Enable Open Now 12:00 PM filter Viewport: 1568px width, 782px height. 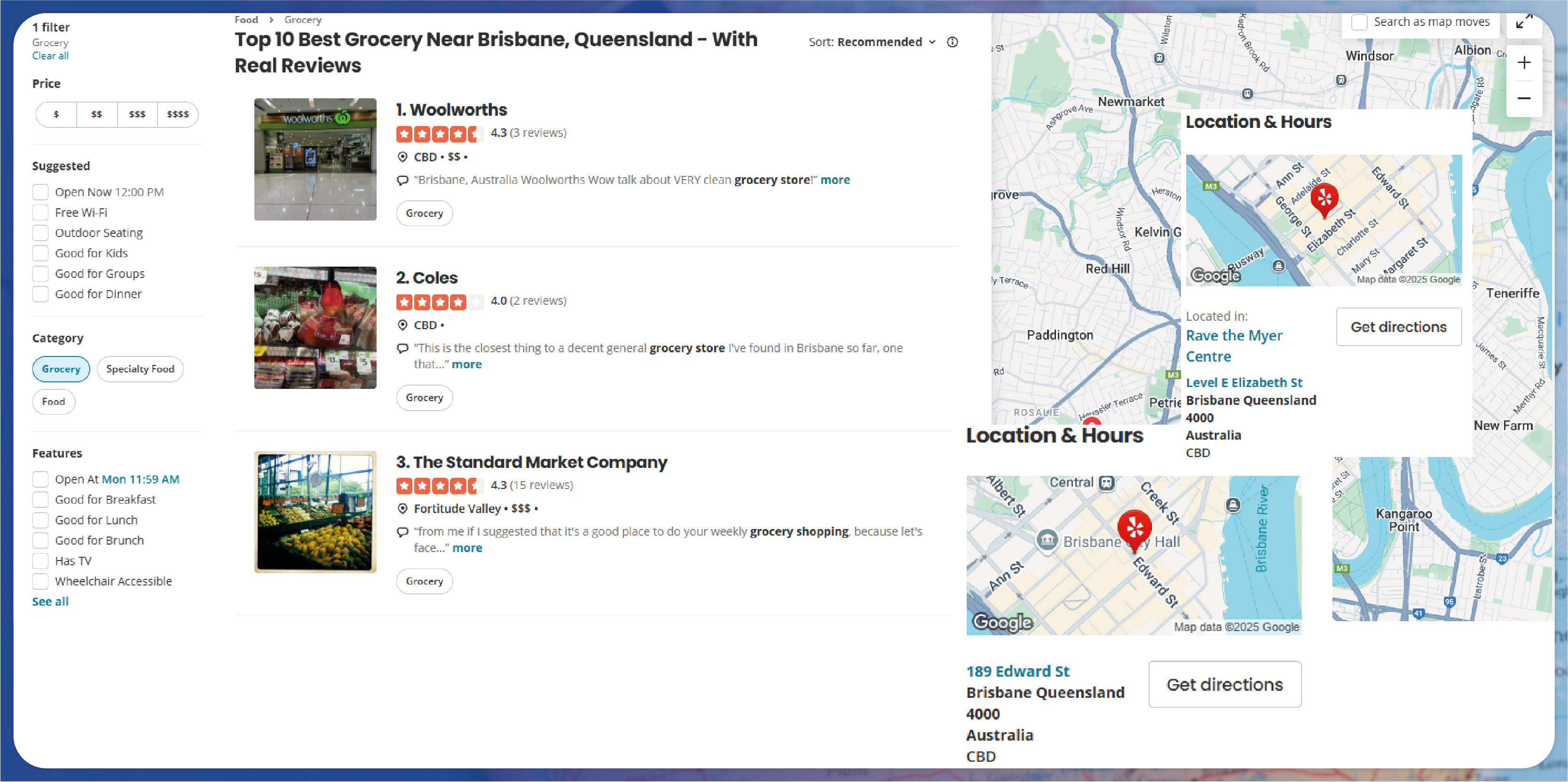click(x=40, y=192)
